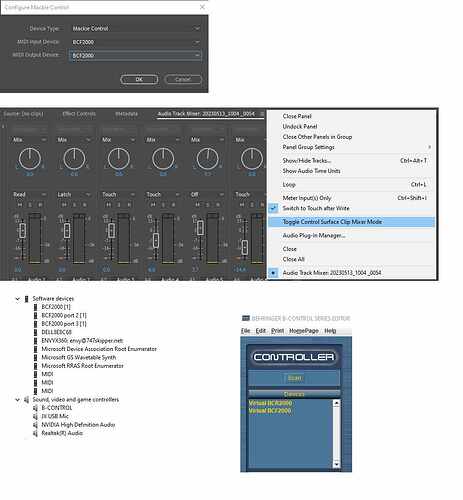Image resolution: width=463 pixels, height=500 pixels.
Task: Click the Software devices category icon
Action: click(x=27, y=299)
